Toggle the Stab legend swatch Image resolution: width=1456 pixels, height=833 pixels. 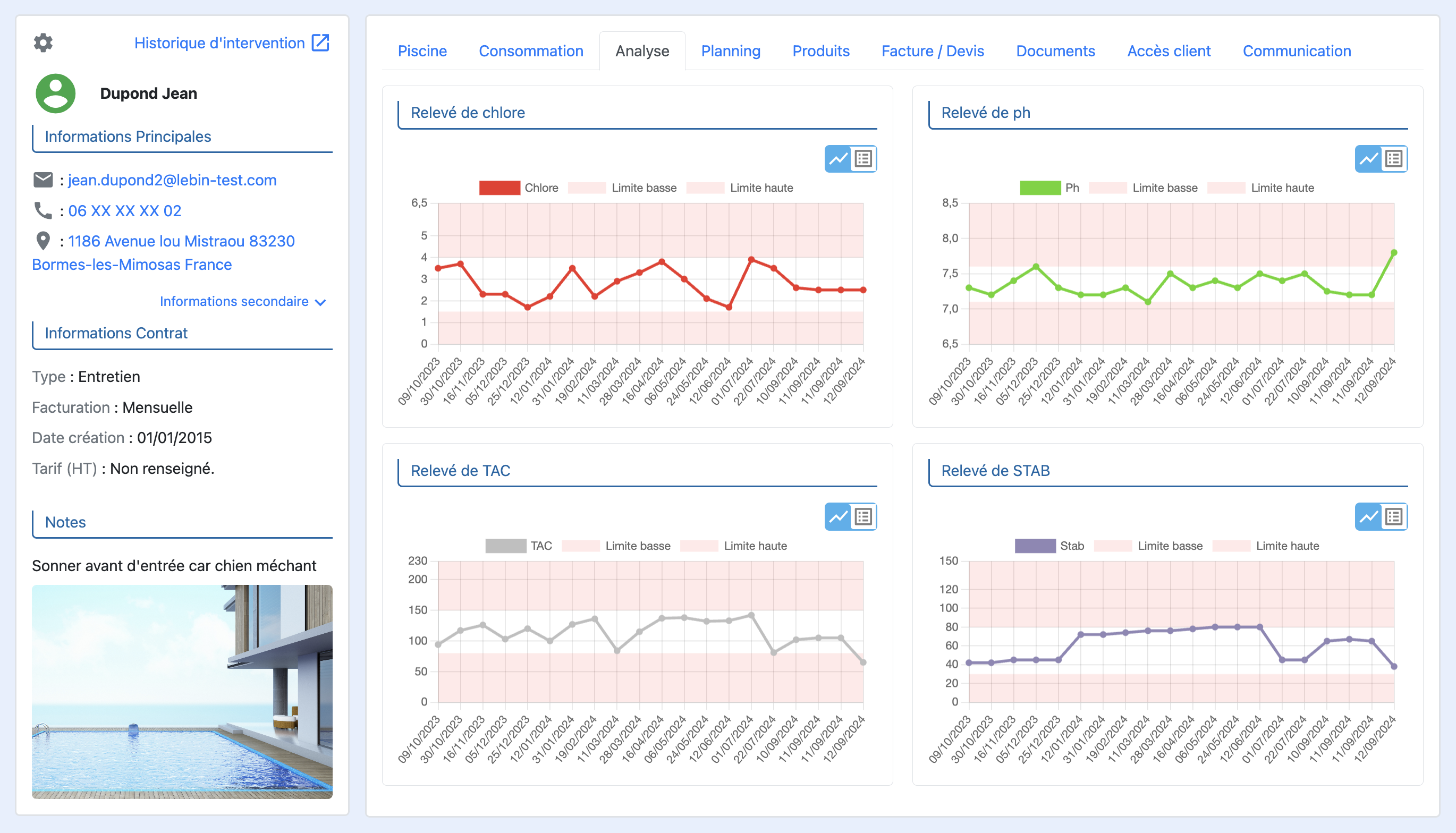1035,546
